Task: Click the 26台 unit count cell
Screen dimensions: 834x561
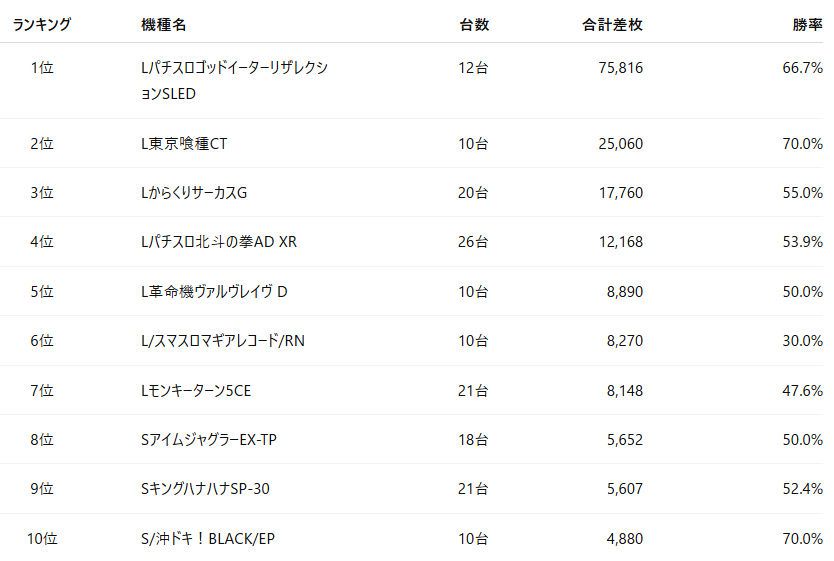Action: (473, 242)
